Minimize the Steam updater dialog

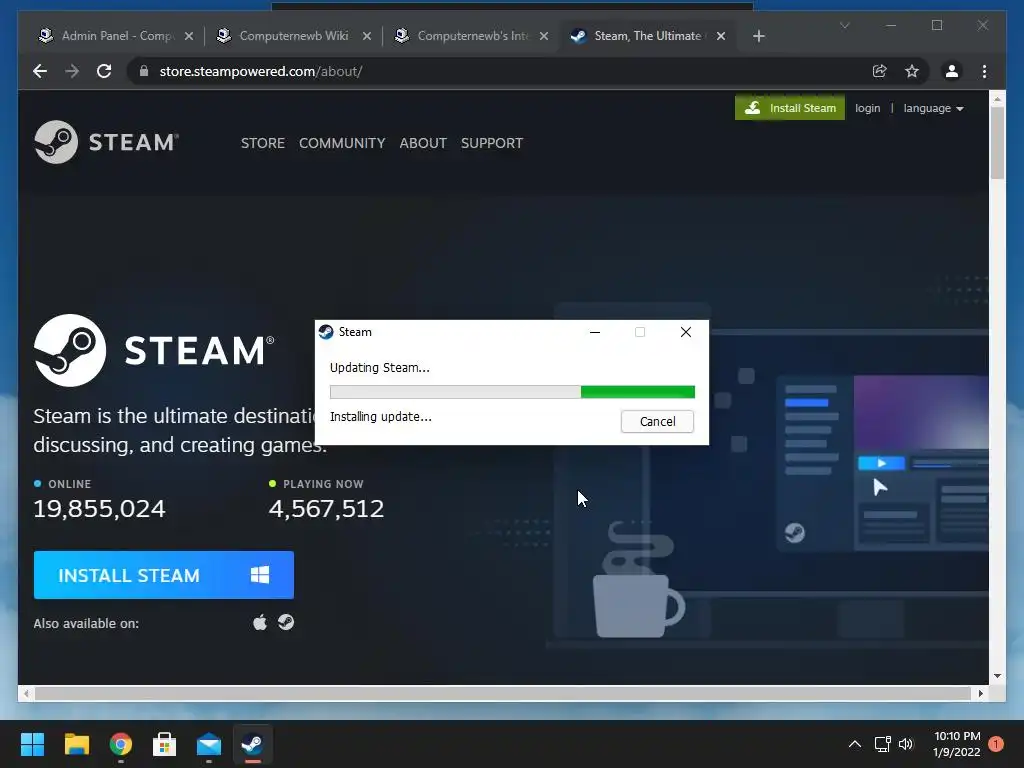point(594,332)
